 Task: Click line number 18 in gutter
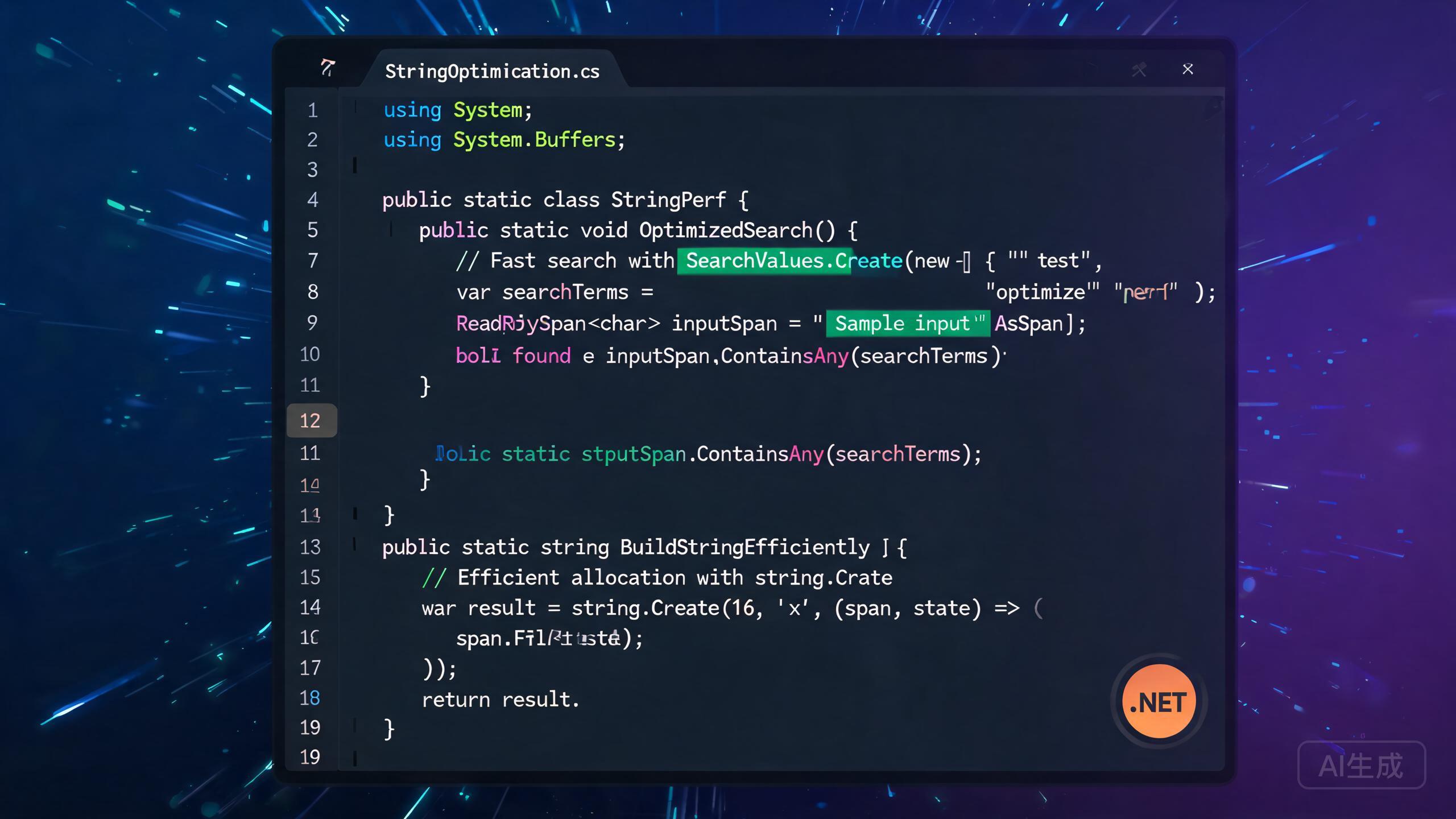(x=310, y=698)
